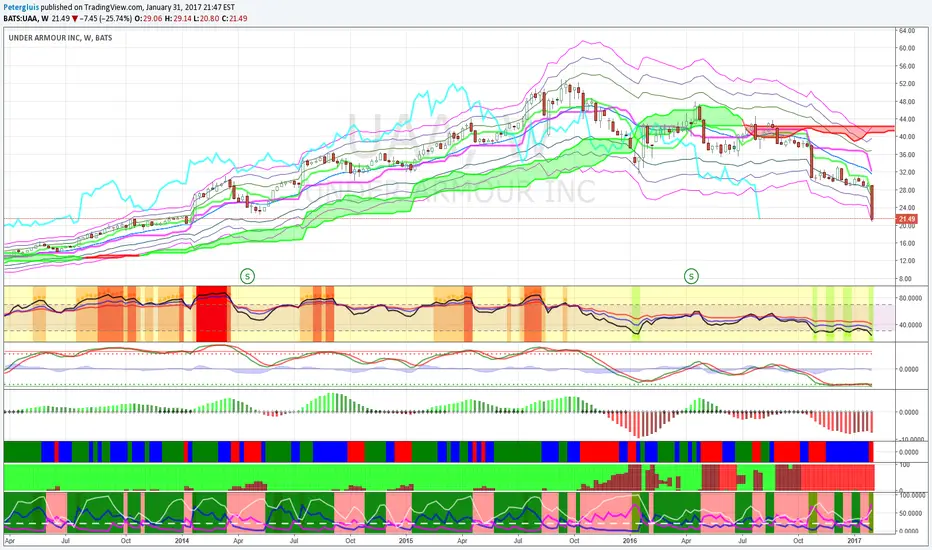This screenshot has width=932, height=550.
Task: Click the H:29.14 high value in header
Action: point(178,18)
